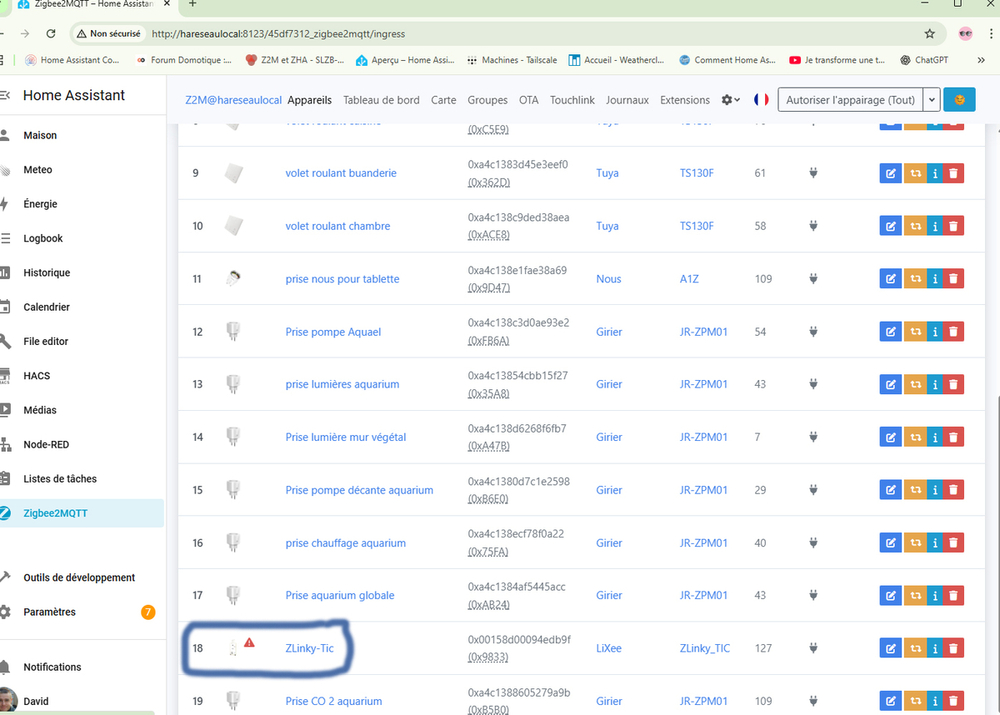Open volet roulant buanderie device link
Viewport: 1000px width, 715px height.
341,173
